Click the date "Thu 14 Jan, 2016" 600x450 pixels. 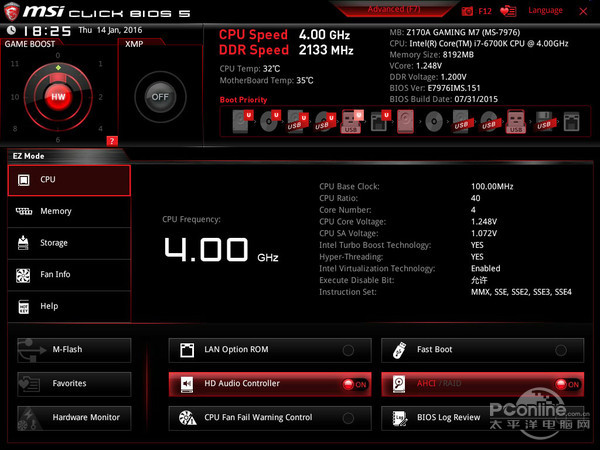click(110, 30)
